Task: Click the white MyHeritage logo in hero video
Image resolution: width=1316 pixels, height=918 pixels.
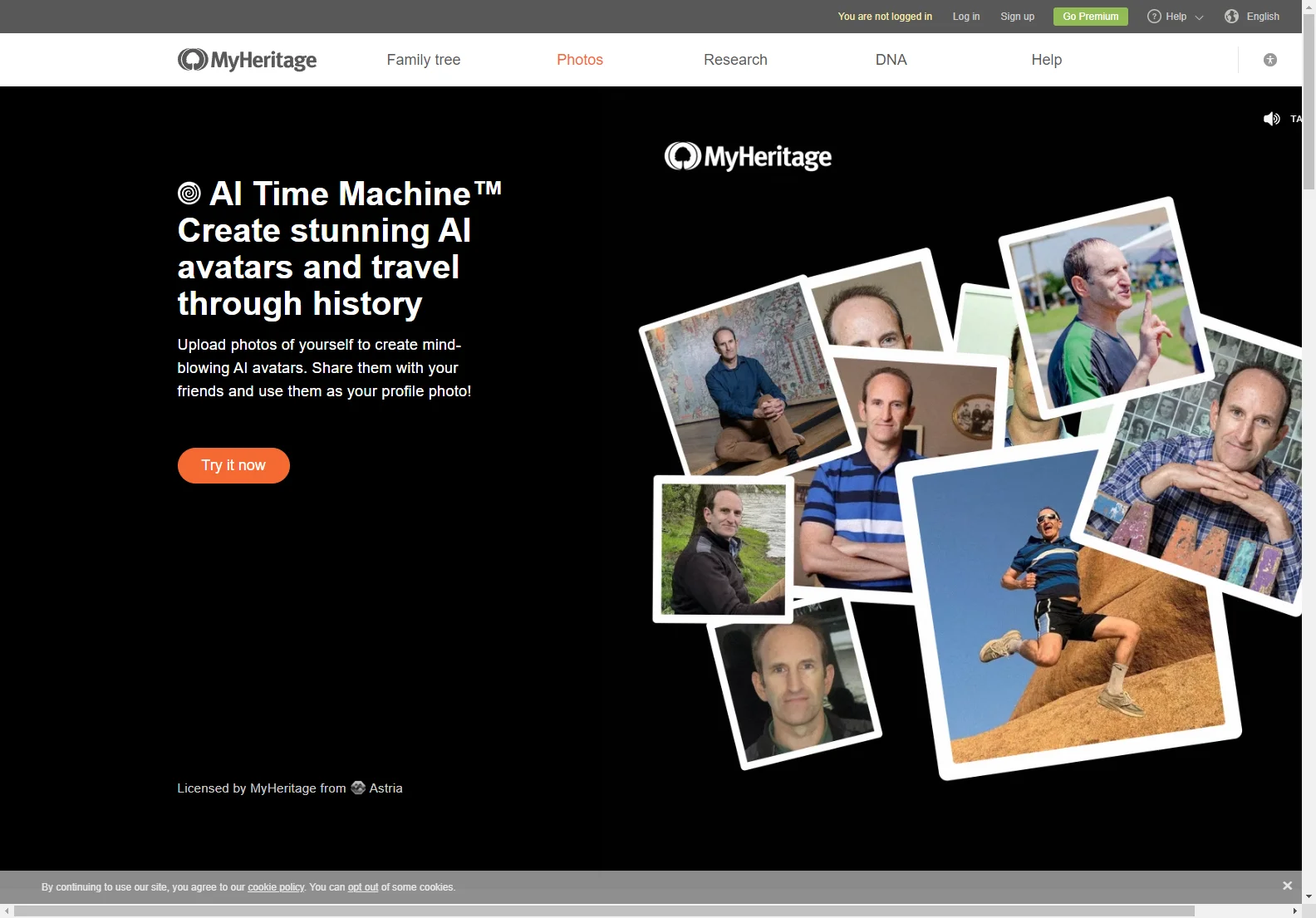Action: tap(748, 156)
